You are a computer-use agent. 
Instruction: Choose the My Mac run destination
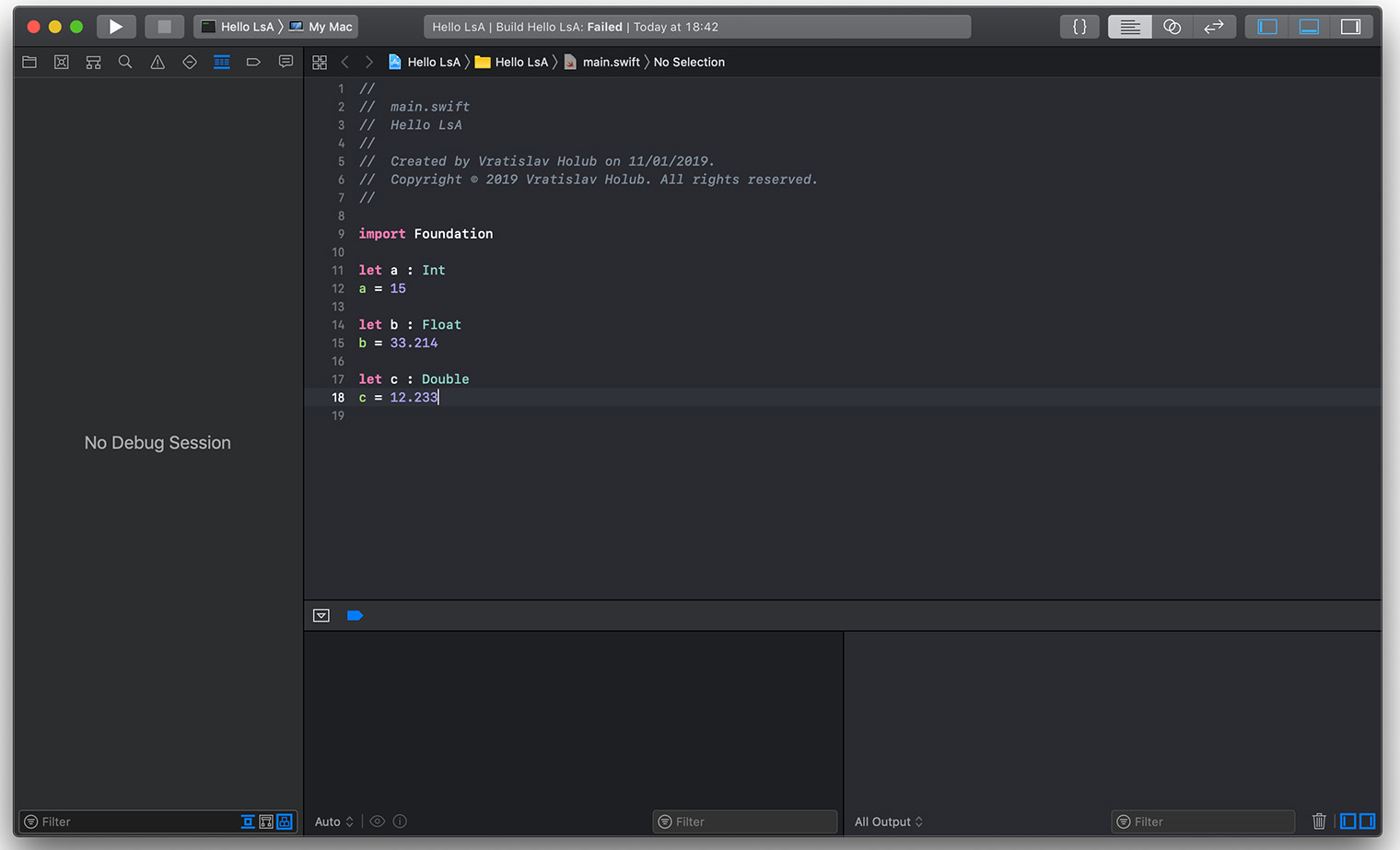pyautogui.click(x=321, y=27)
